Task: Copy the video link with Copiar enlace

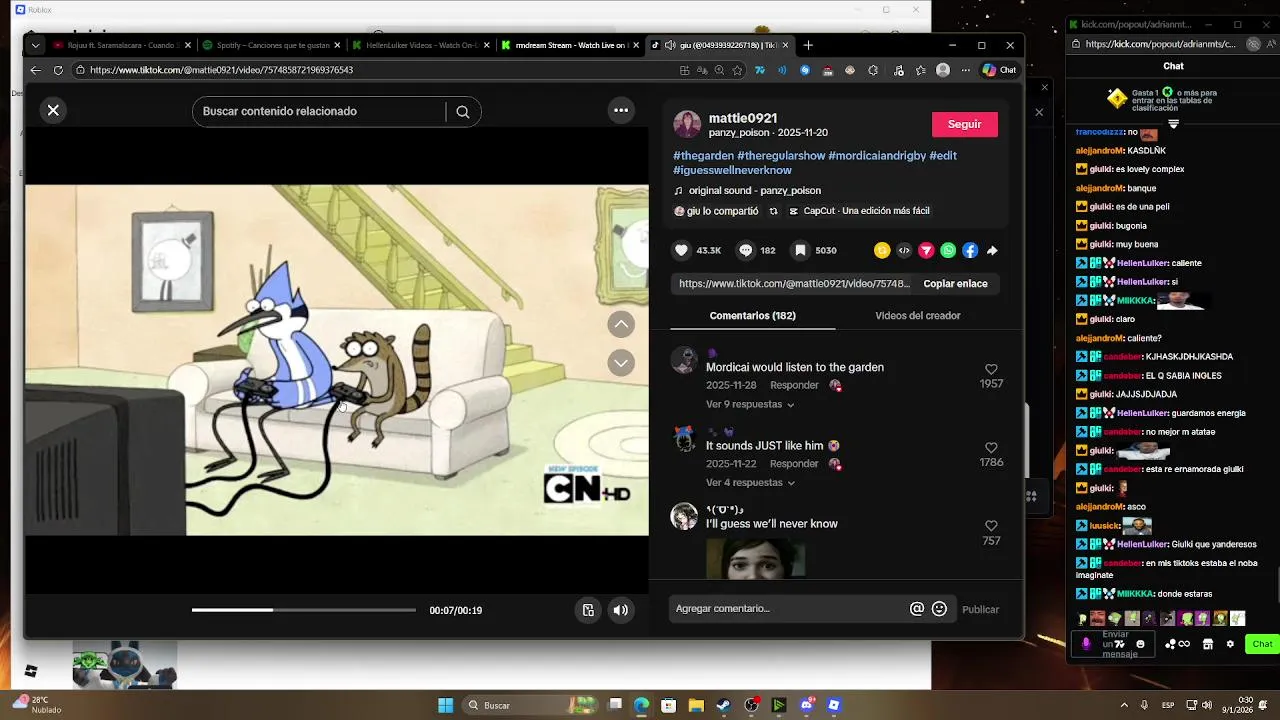Action: click(x=955, y=284)
